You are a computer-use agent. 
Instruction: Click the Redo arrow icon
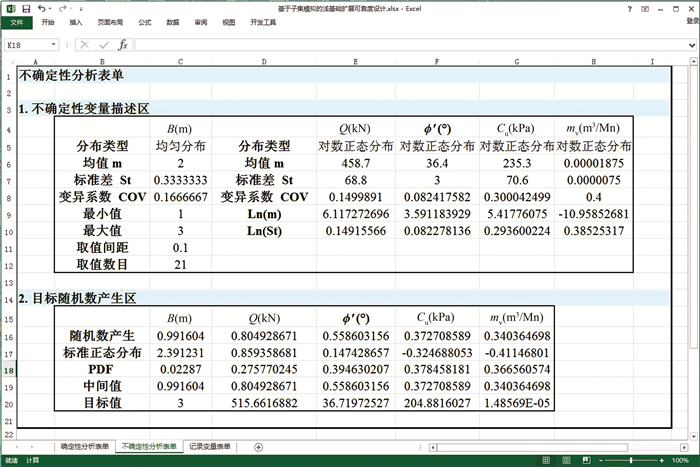click(x=61, y=8)
